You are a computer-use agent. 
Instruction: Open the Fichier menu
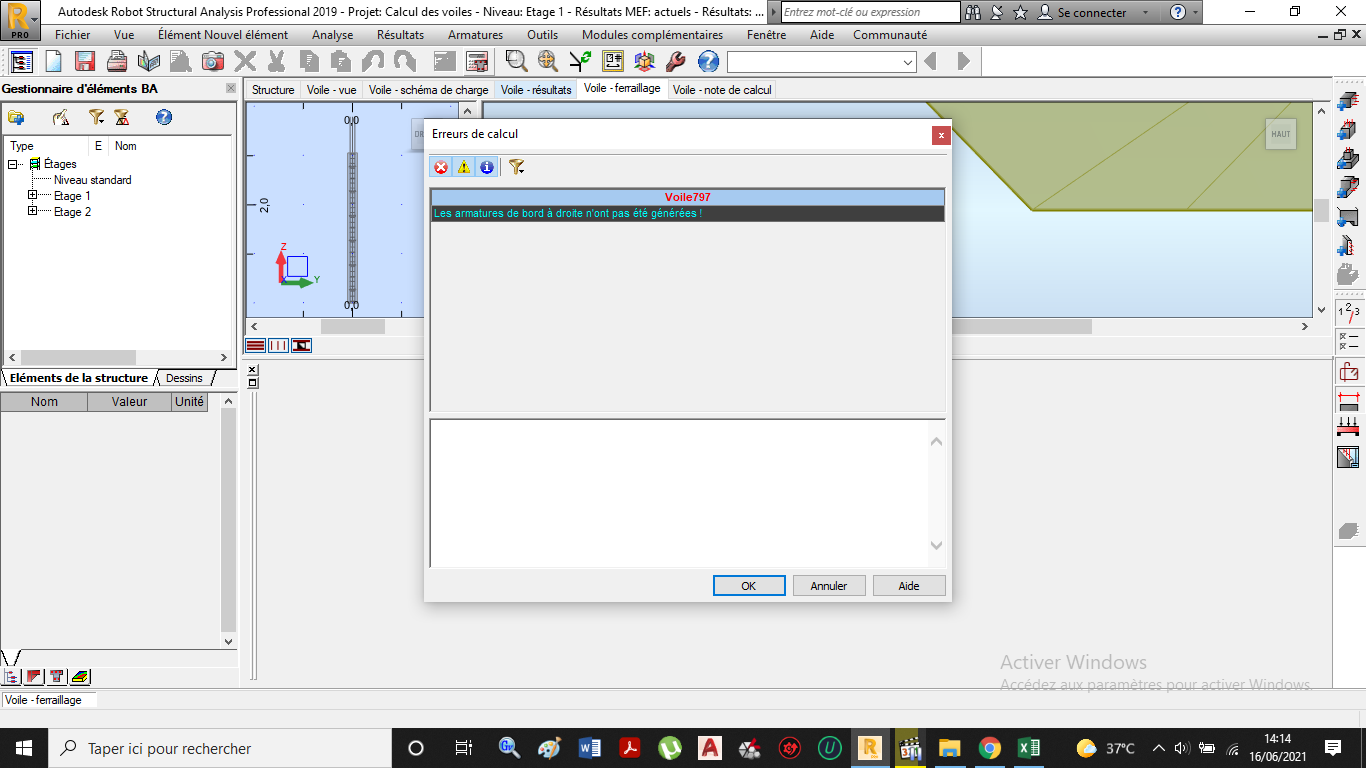coord(72,35)
